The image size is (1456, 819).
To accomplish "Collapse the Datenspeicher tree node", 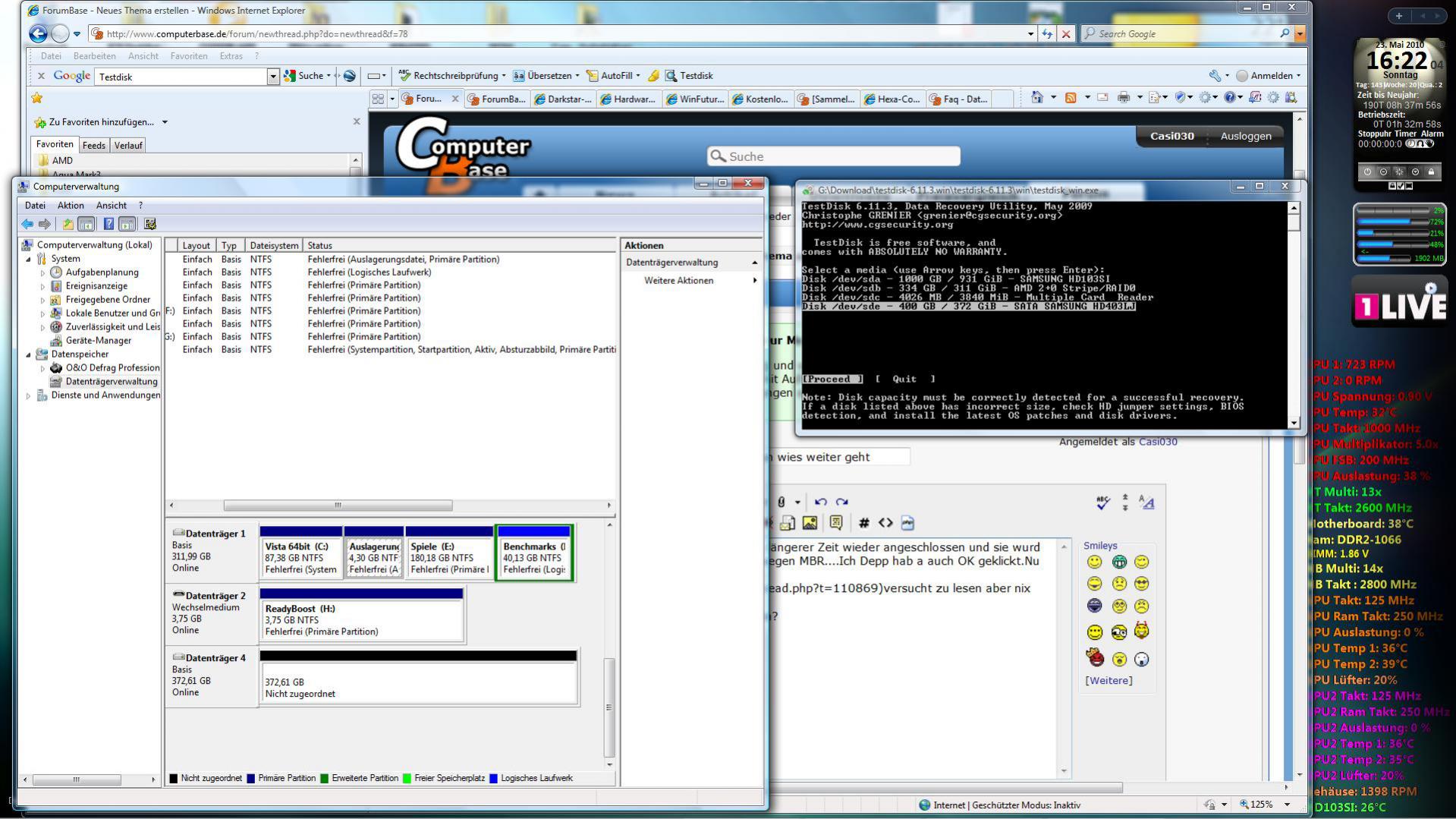I will coord(29,354).
